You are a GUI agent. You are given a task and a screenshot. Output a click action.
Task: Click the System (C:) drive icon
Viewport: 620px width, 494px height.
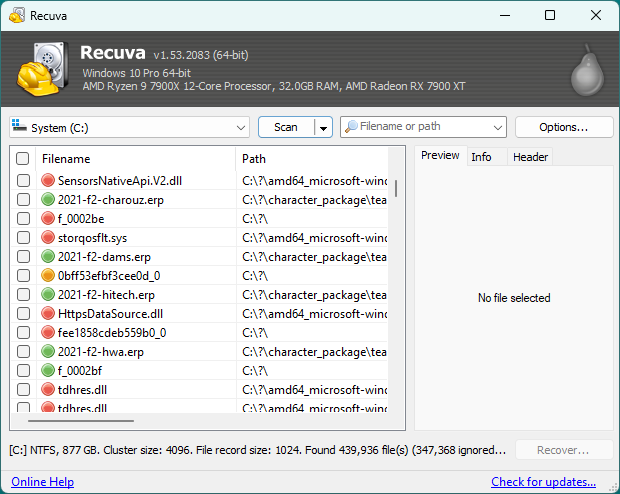click(19, 126)
